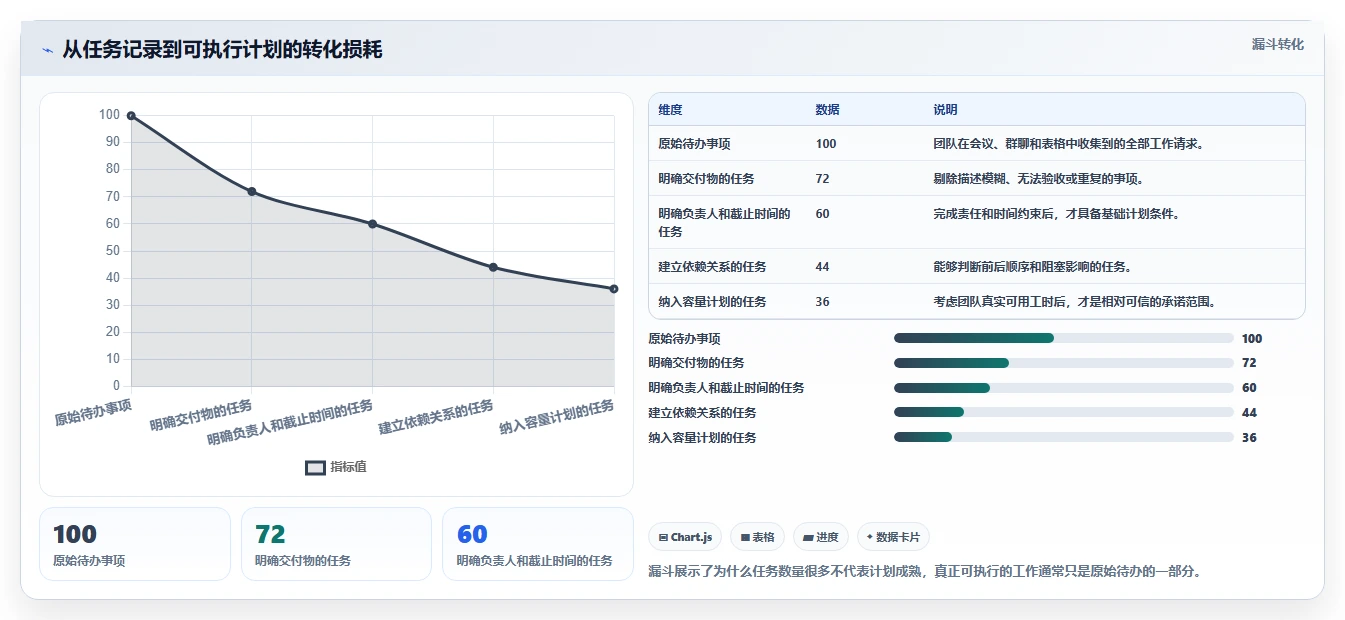Image resolution: width=1345 pixels, height=620 pixels.
Task: Click the chart data point at value 44
Action: [x=493, y=267]
